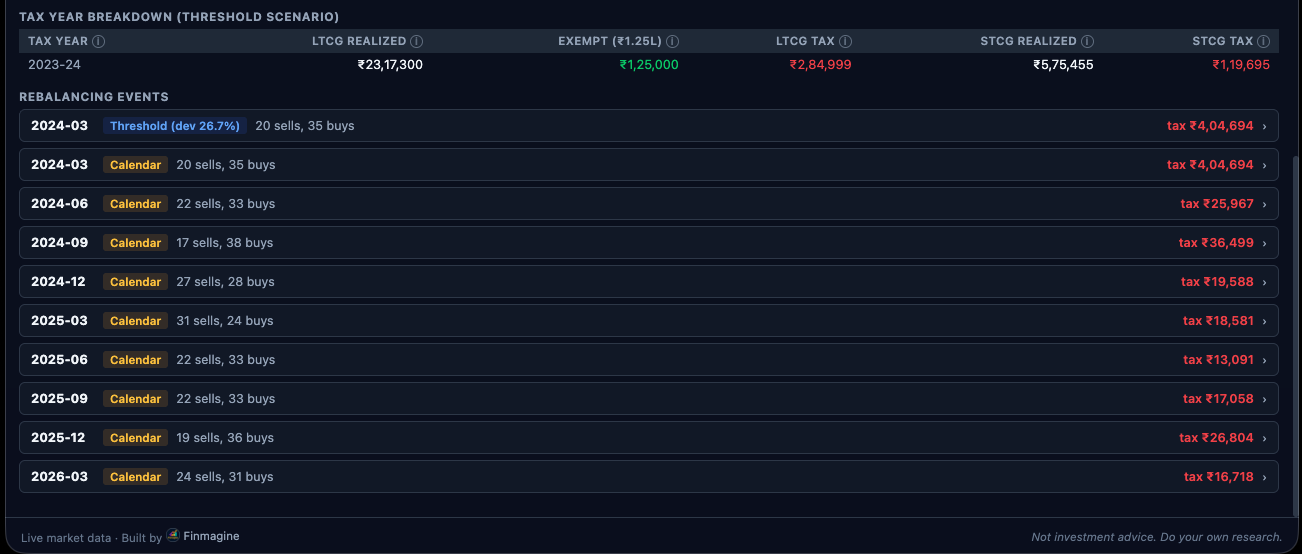Open the Finmagine link in the footer
This screenshot has width=1302, height=554.
pyautogui.click(x=211, y=536)
